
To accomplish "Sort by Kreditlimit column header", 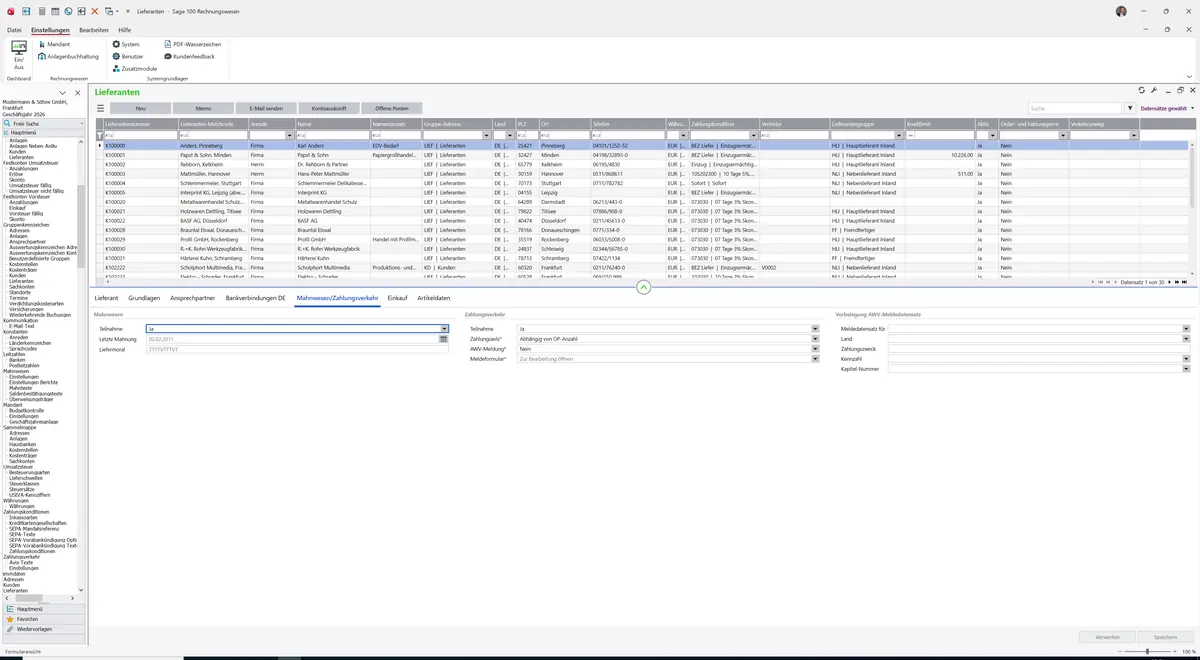I will (939, 124).
